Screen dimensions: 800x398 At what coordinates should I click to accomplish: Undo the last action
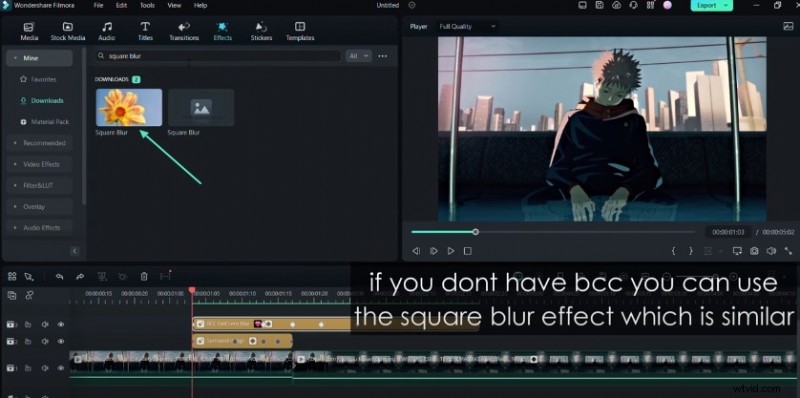pyautogui.click(x=59, y=277)
